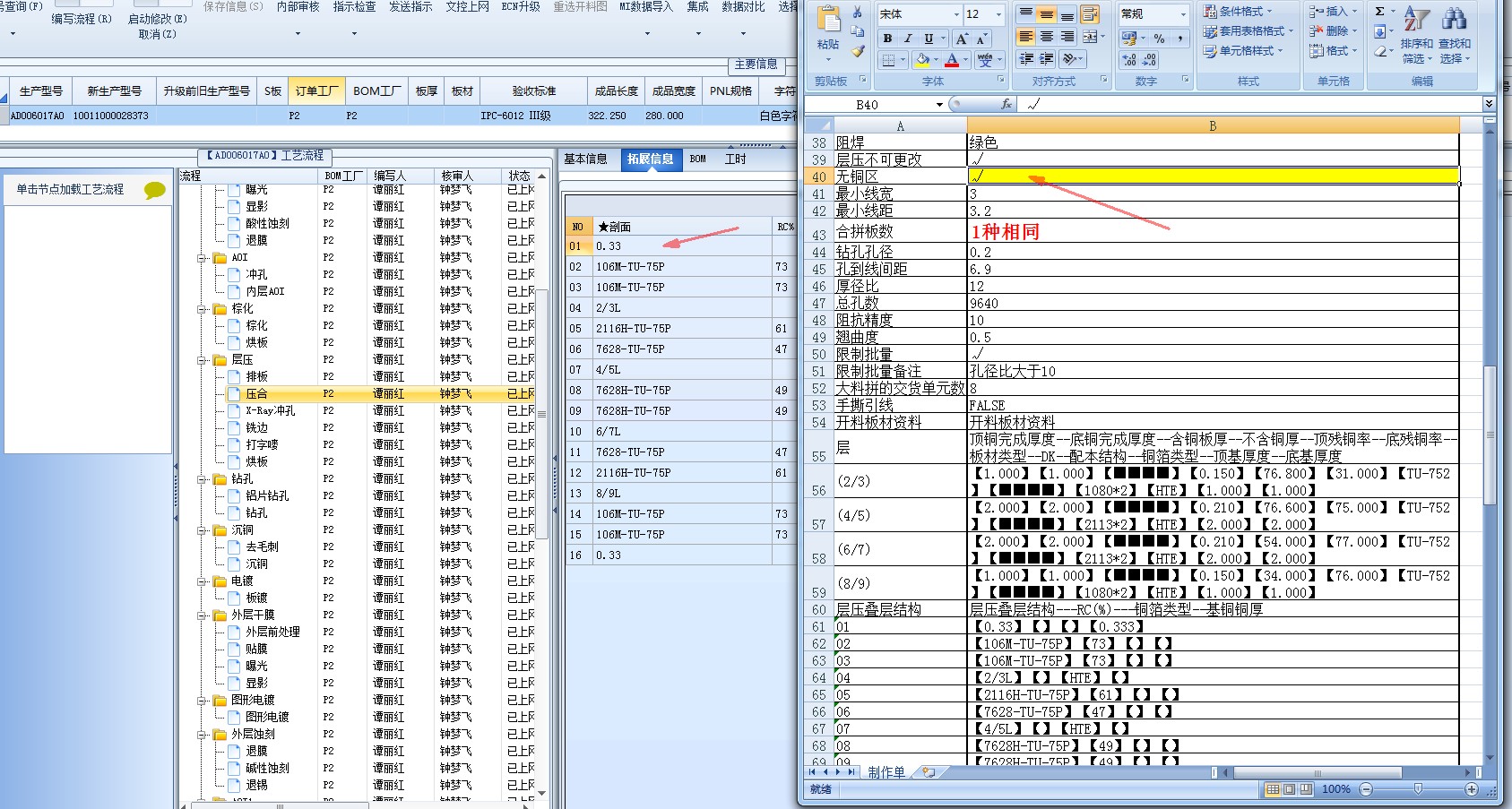Click the Excel zoom slider handle

pos(1417,789)
